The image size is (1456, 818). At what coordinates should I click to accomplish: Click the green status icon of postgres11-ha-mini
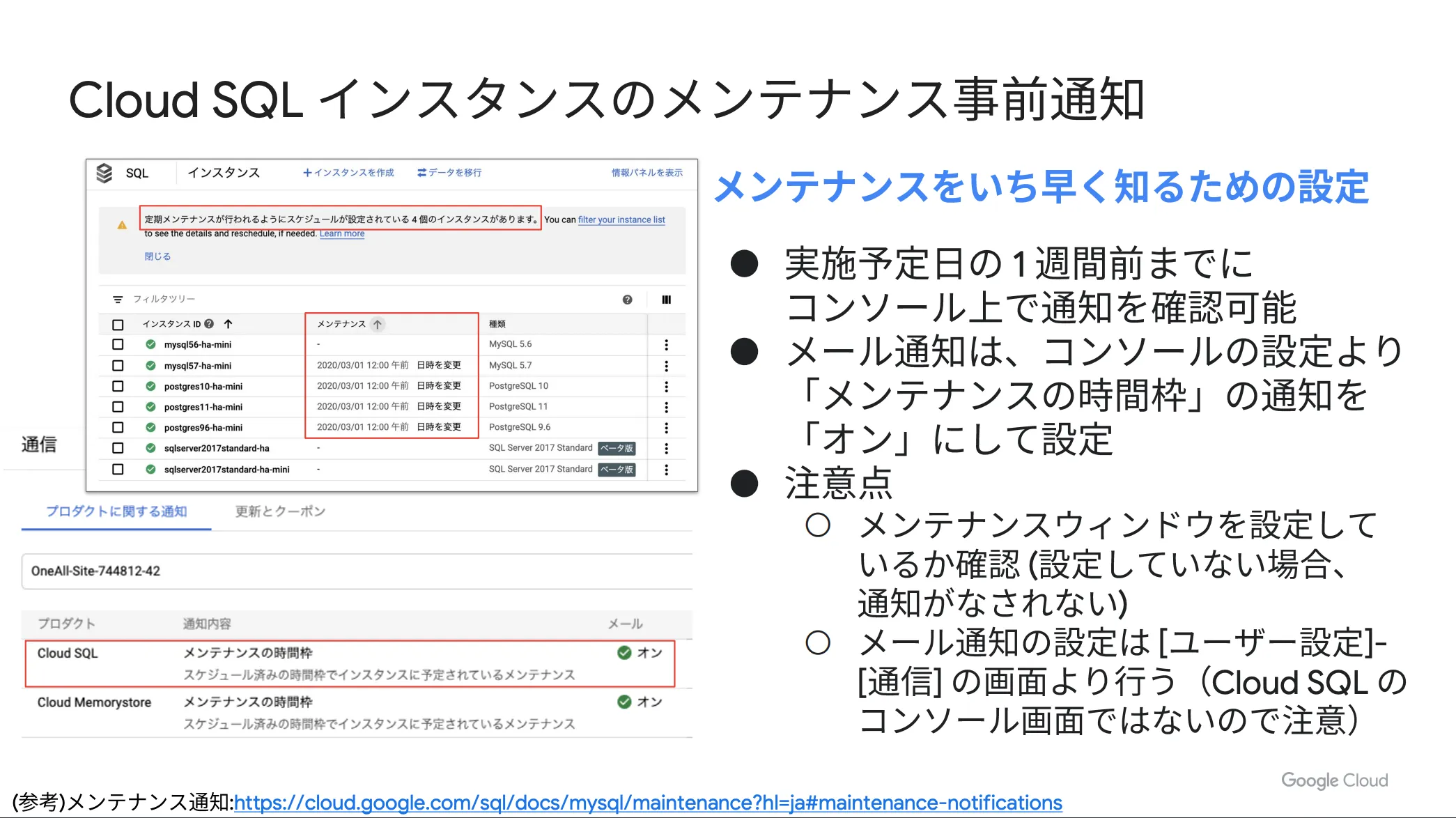[150, 407]
